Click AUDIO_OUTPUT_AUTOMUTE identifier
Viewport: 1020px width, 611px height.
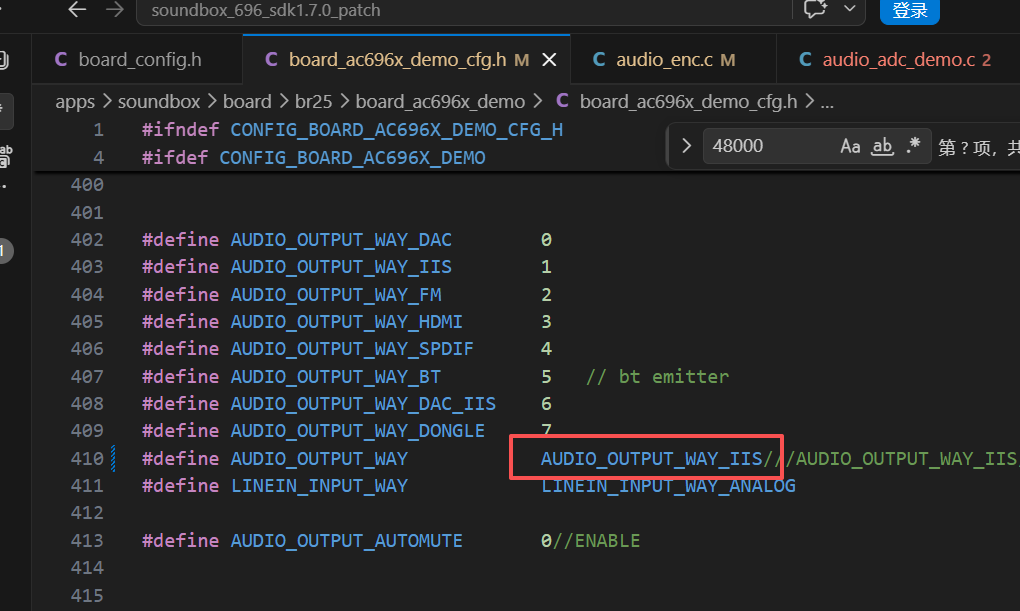(x=347, y=541)
